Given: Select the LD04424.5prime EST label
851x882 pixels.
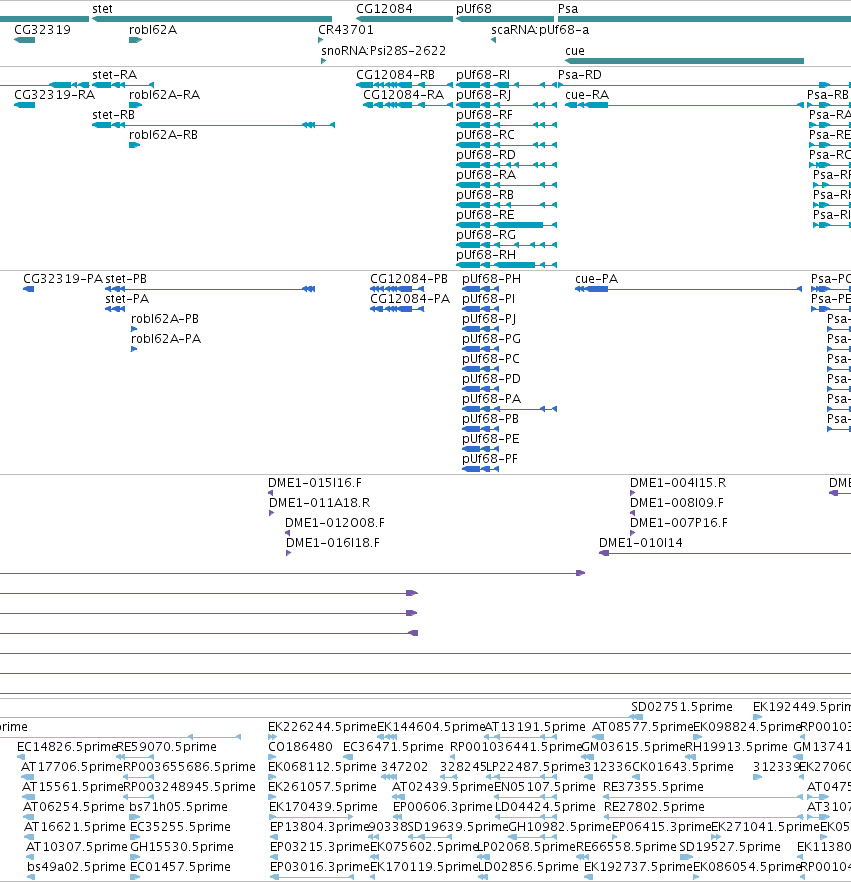Looking at the screenshot, I should click(545, 807).
